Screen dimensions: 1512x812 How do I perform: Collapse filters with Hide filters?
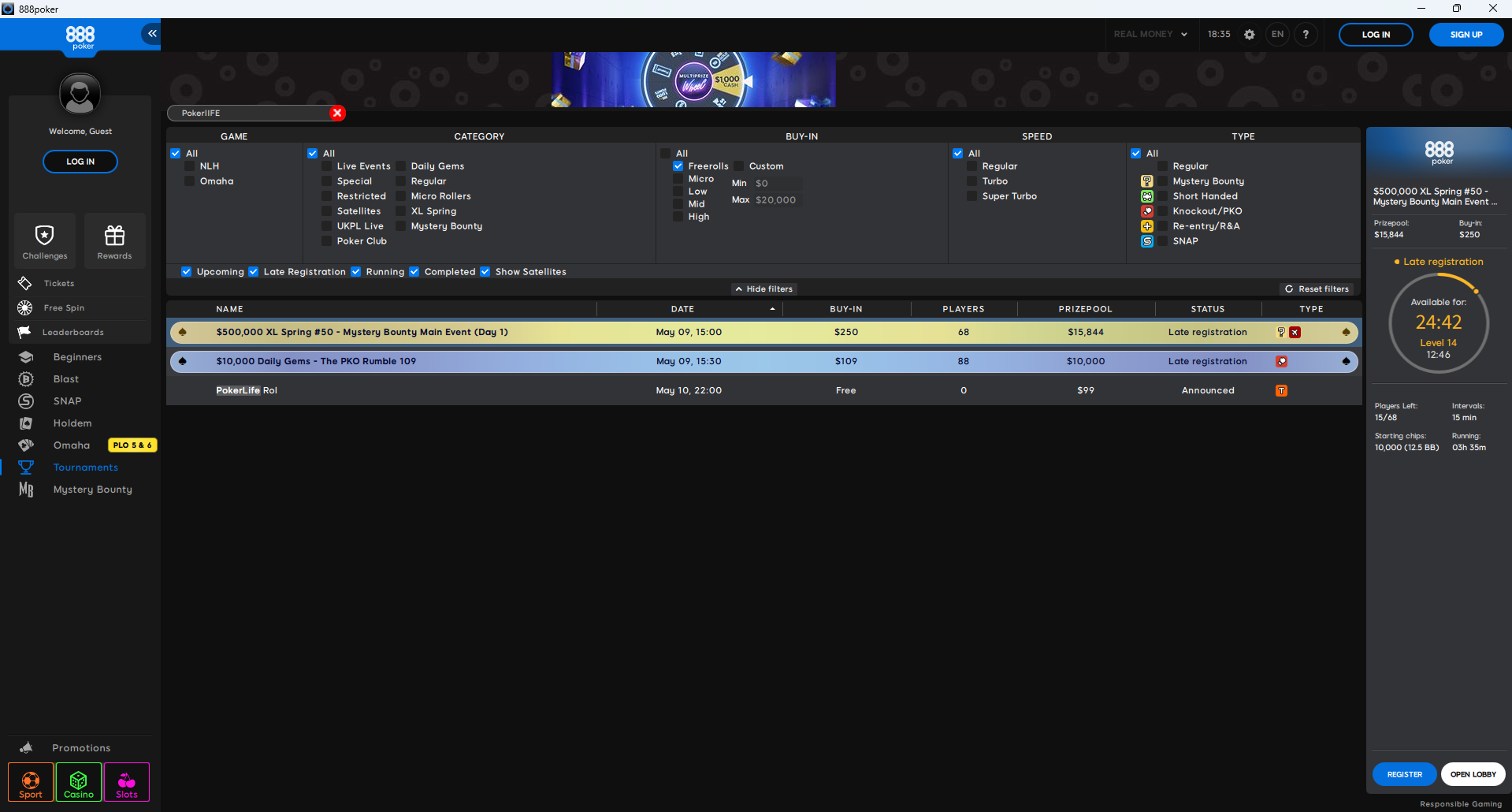pyautogui.click(x=764, y=289)
